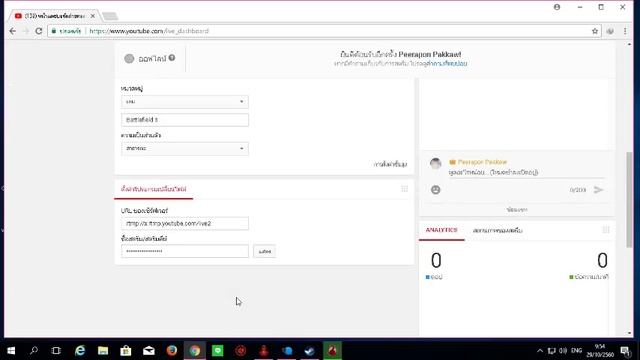This screenshot has width=640, height=360.
Task: Open the network icon in the system tray
Action: point(551,351)
